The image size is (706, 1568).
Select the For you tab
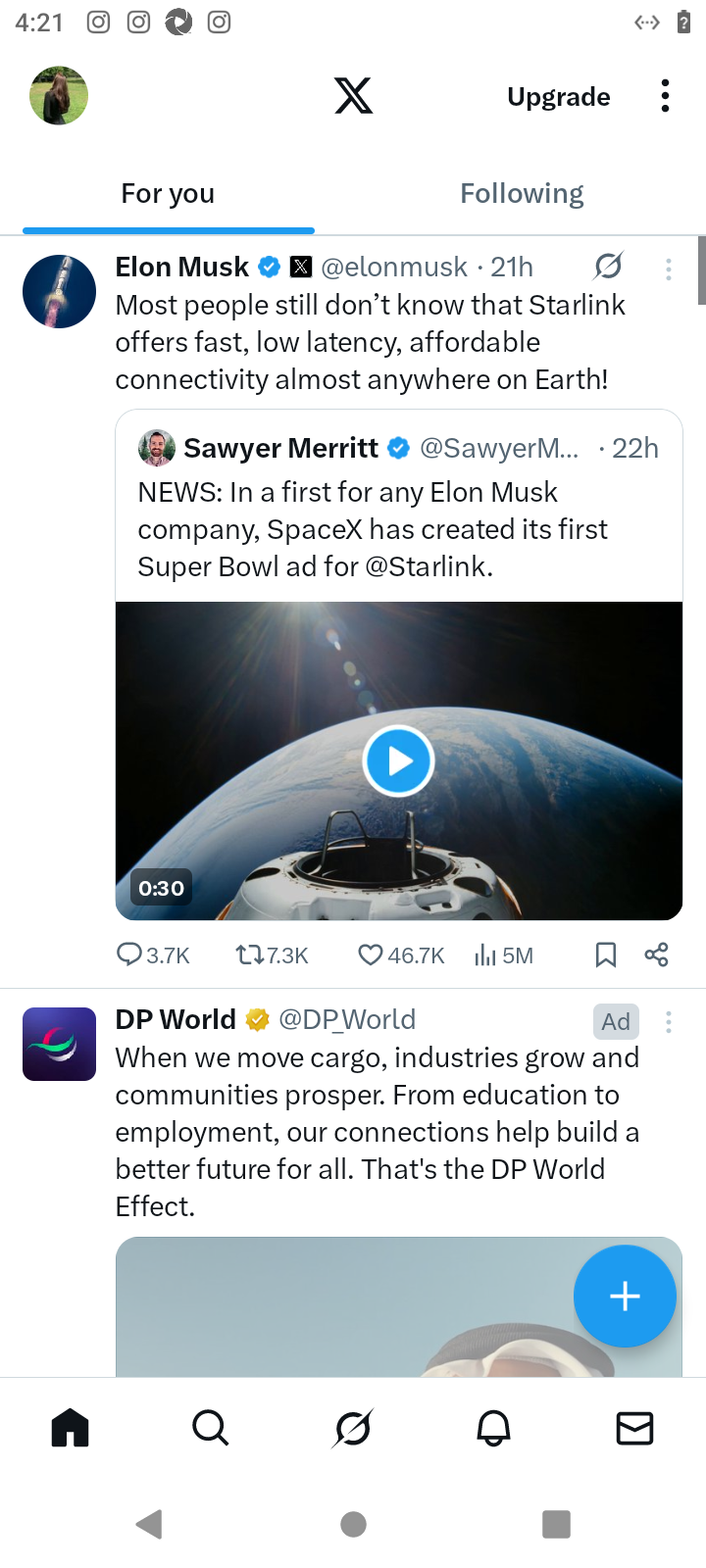click(168, 194)
